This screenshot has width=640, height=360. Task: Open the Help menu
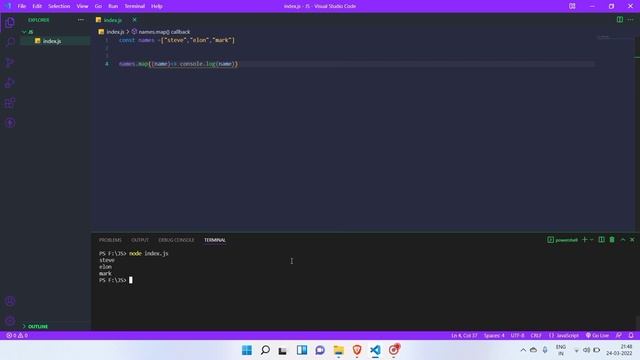click(157, 6)
